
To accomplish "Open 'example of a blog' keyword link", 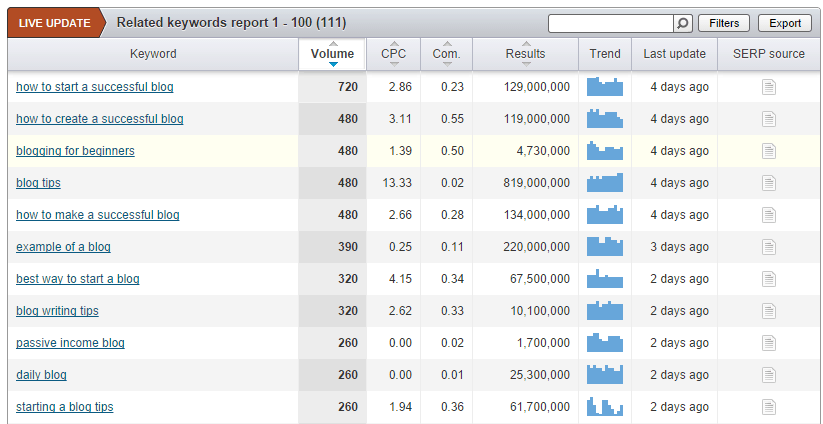I will (63, 247).
